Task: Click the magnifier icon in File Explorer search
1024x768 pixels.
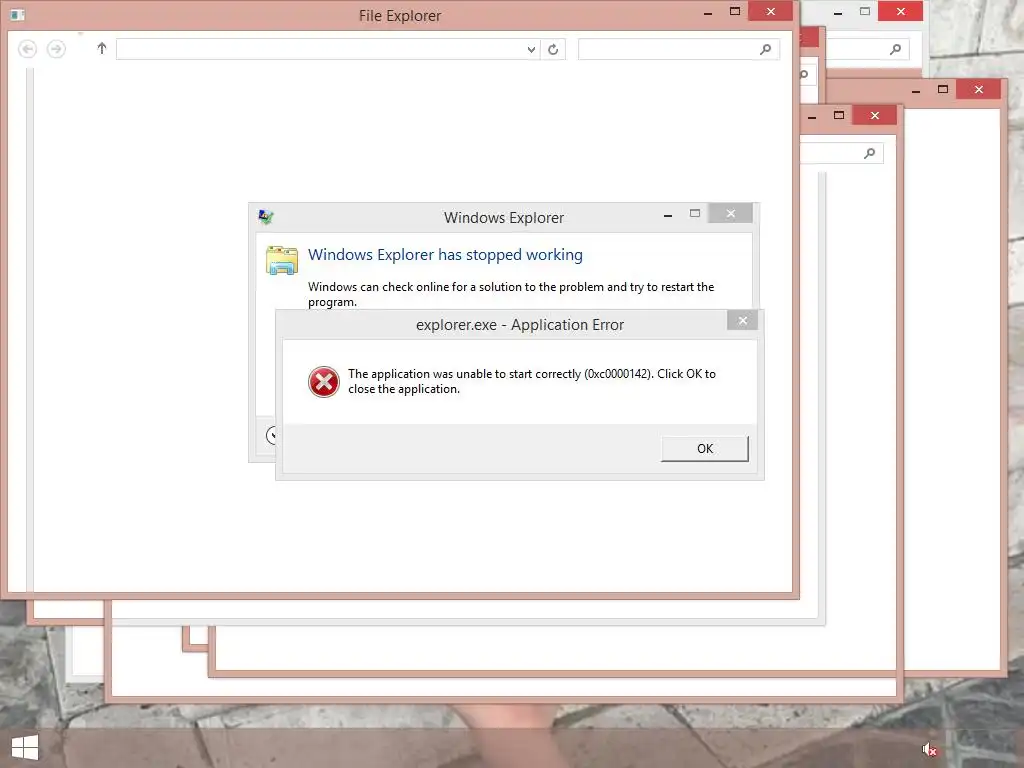Action: 765,49
